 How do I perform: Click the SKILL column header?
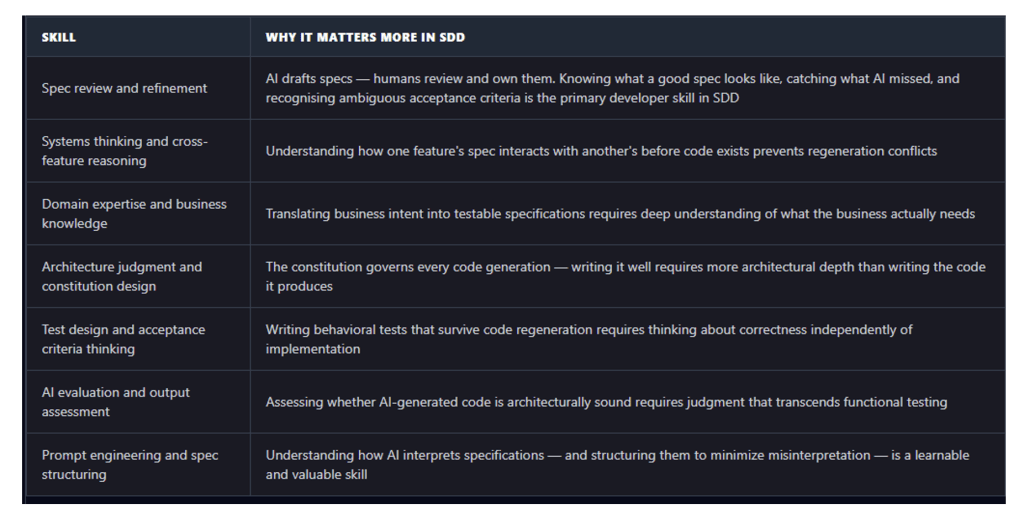click(x=59, y=37)
